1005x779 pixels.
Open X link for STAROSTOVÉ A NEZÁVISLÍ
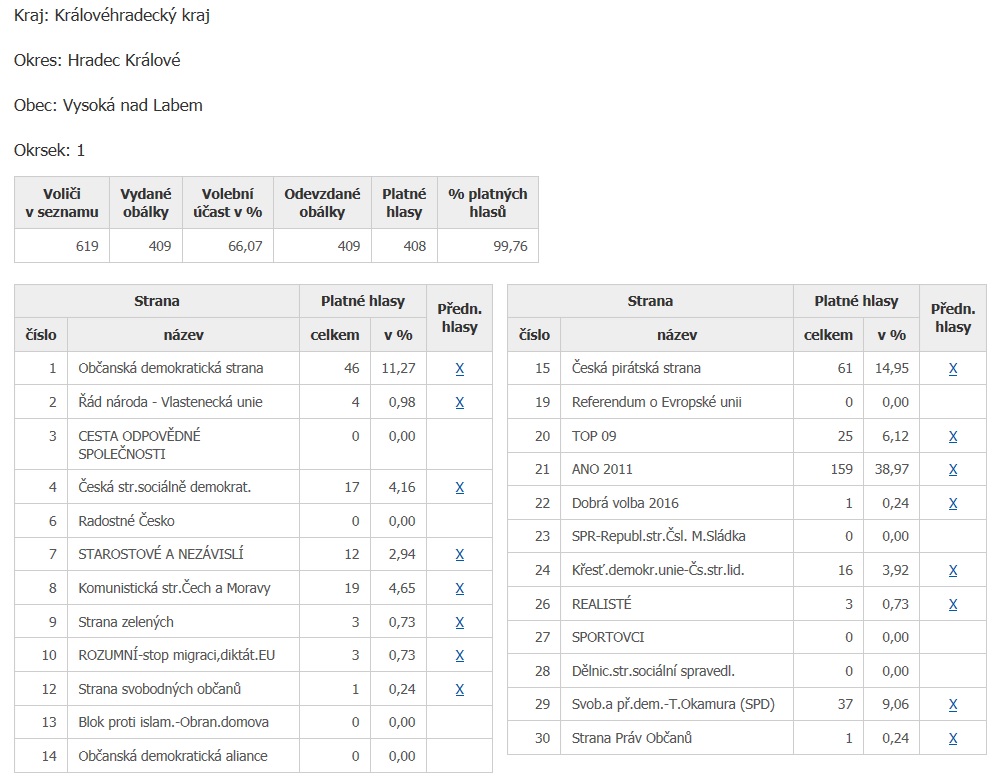460,555
